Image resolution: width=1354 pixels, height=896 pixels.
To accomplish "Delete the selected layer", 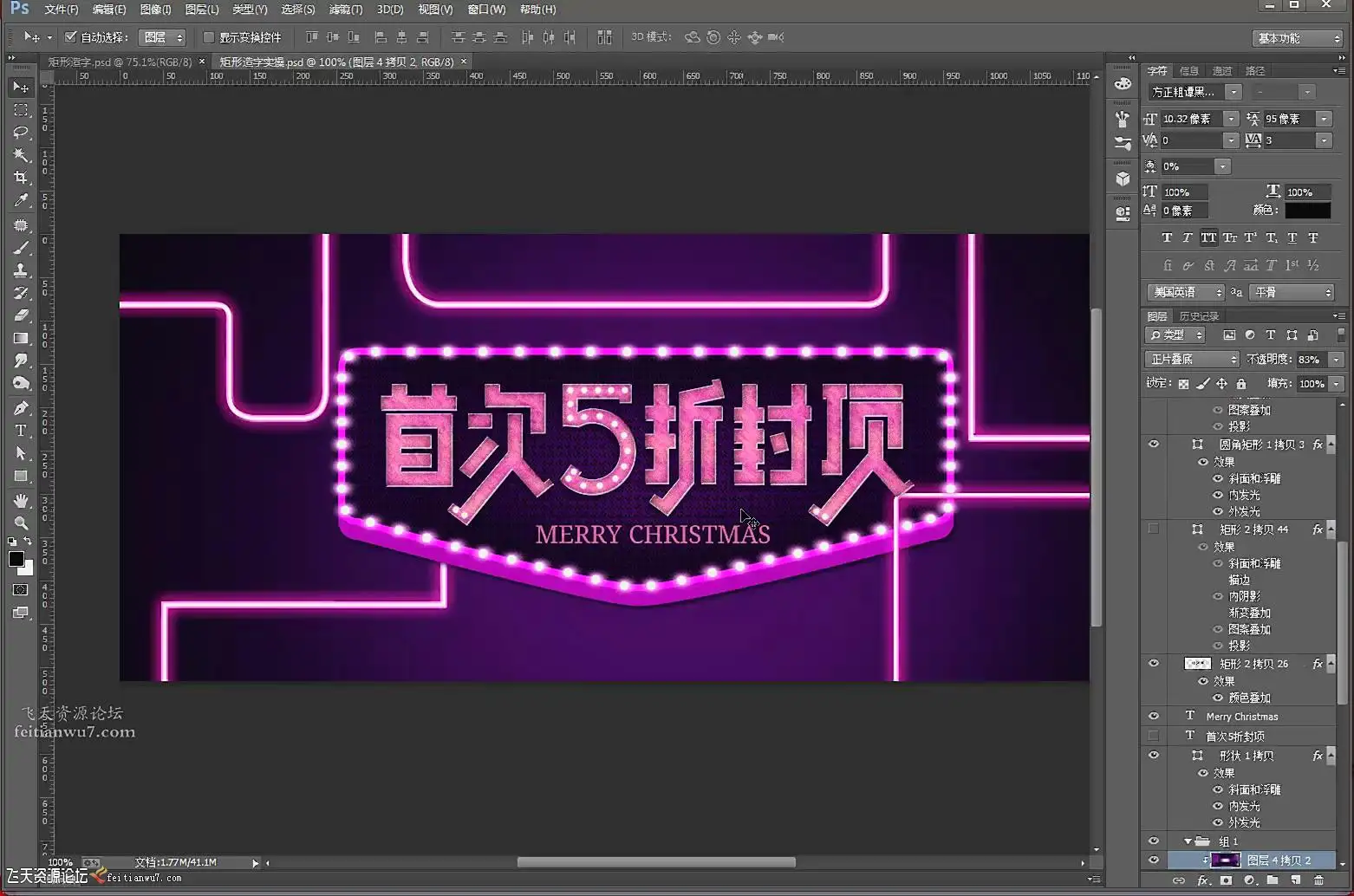I will coord(1318,880).
